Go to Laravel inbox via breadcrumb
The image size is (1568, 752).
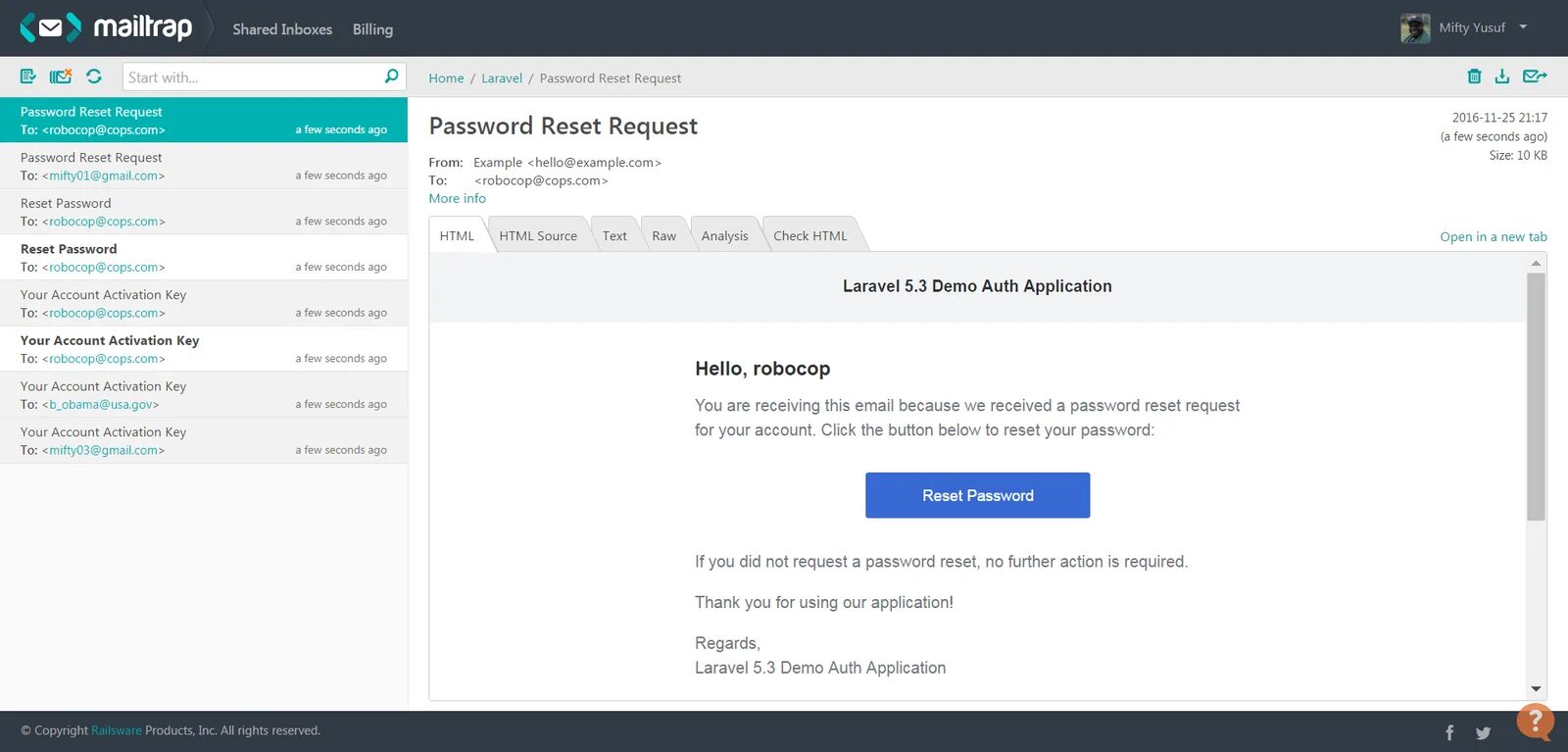[502, 78]
